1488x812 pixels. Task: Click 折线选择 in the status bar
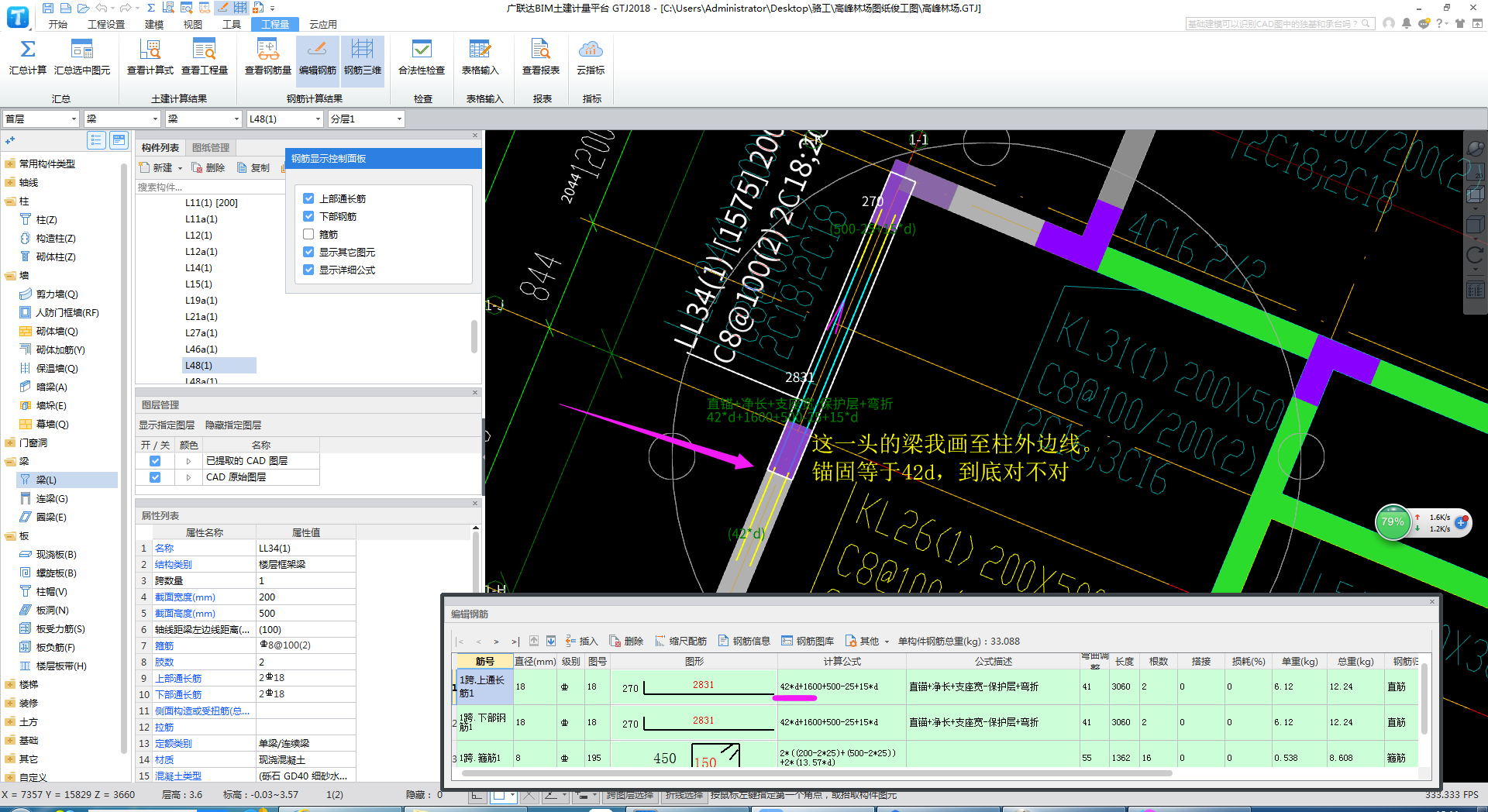[x=684, y=795]
